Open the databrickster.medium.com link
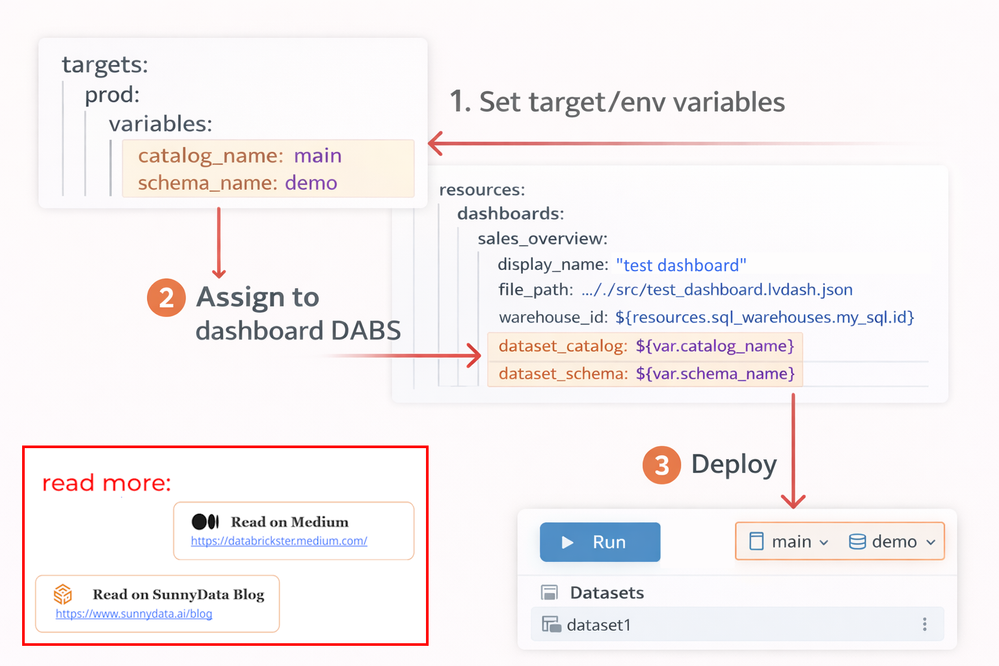This screenshot has height=666, width=999. [280, 539]
